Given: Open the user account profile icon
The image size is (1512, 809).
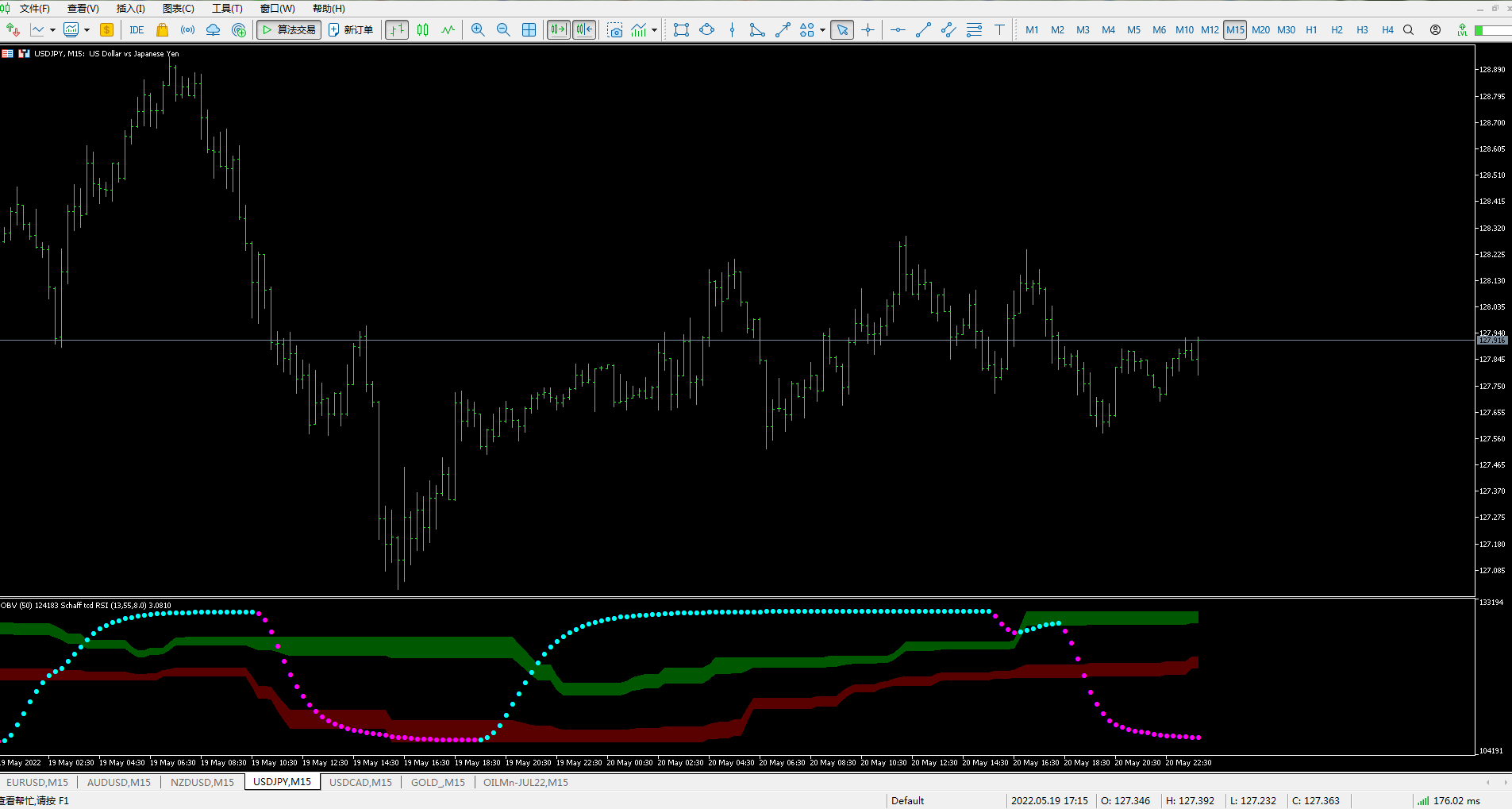Looking at the screenshot, I should click(x=1435, y=30).
